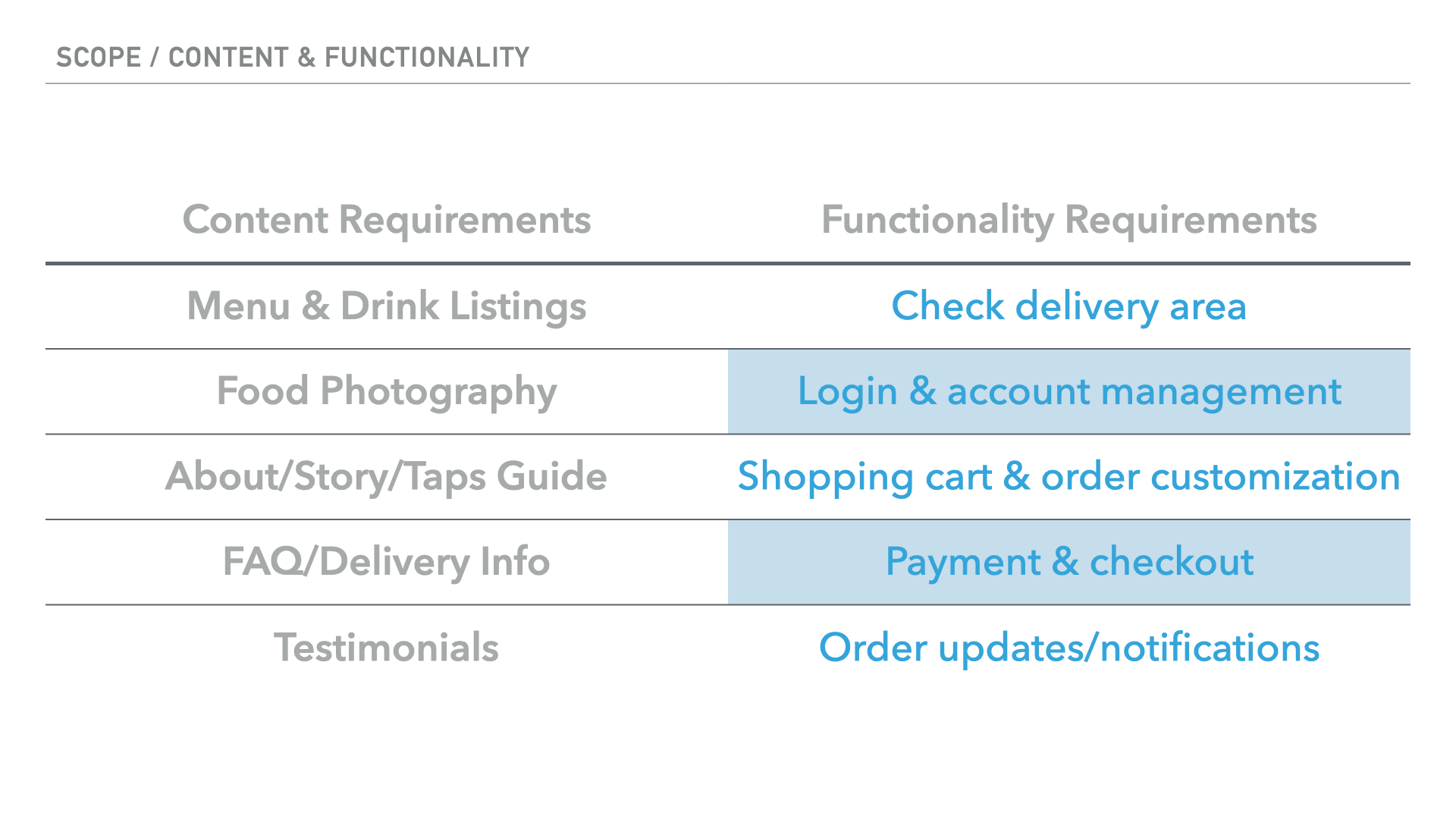
Task: Click the "About/Story/Taps Guide" entry
Action: click(x=387, y=476)
